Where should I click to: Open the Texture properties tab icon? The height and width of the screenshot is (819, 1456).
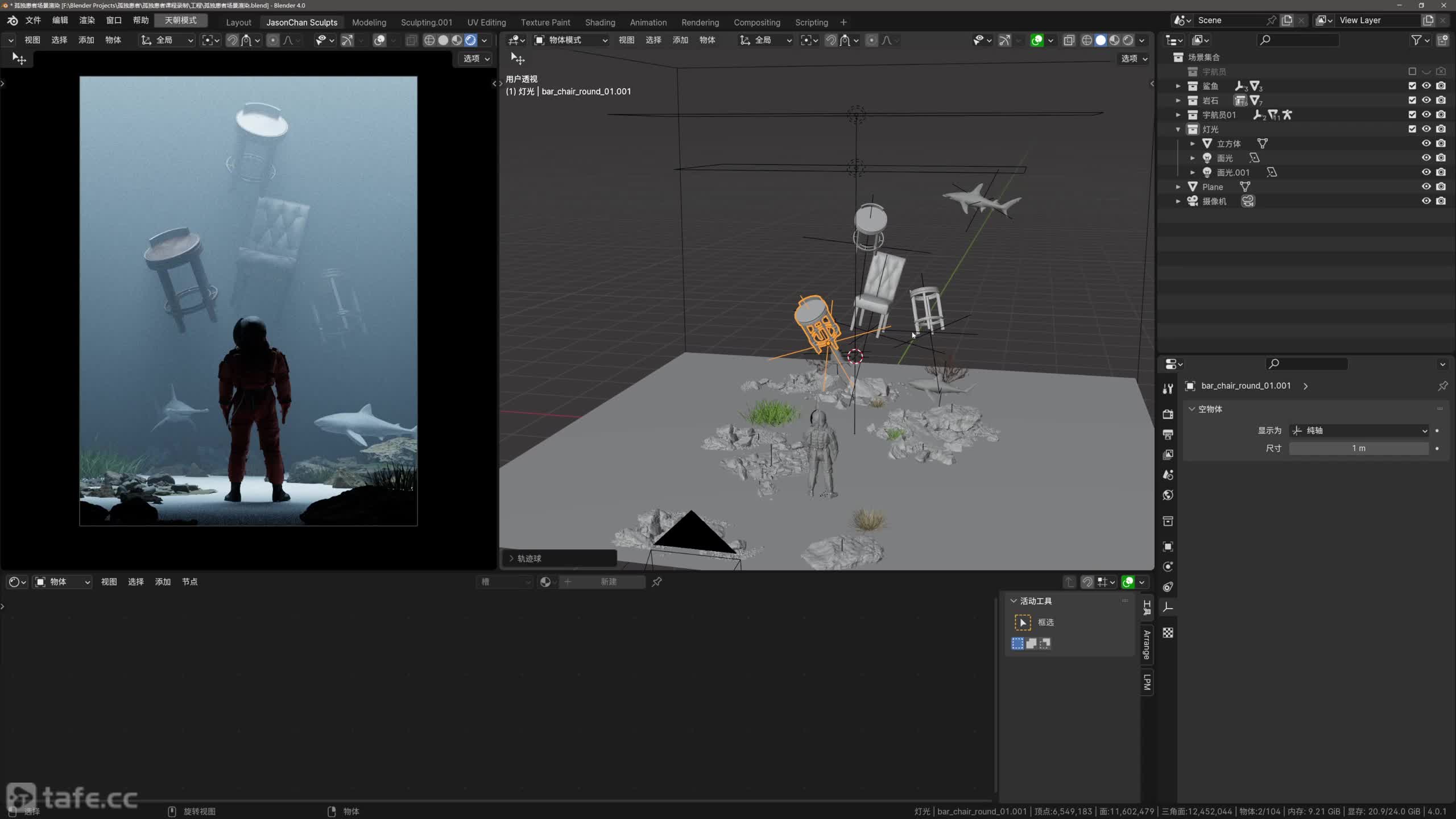1168,633
